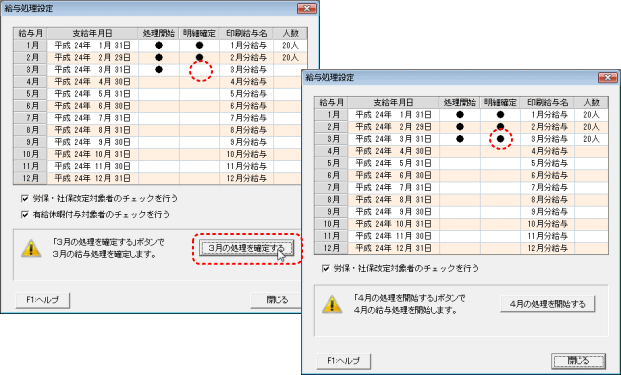Click the 3月の処理を確定する button

pyautogui.click(x=246, y=248)
